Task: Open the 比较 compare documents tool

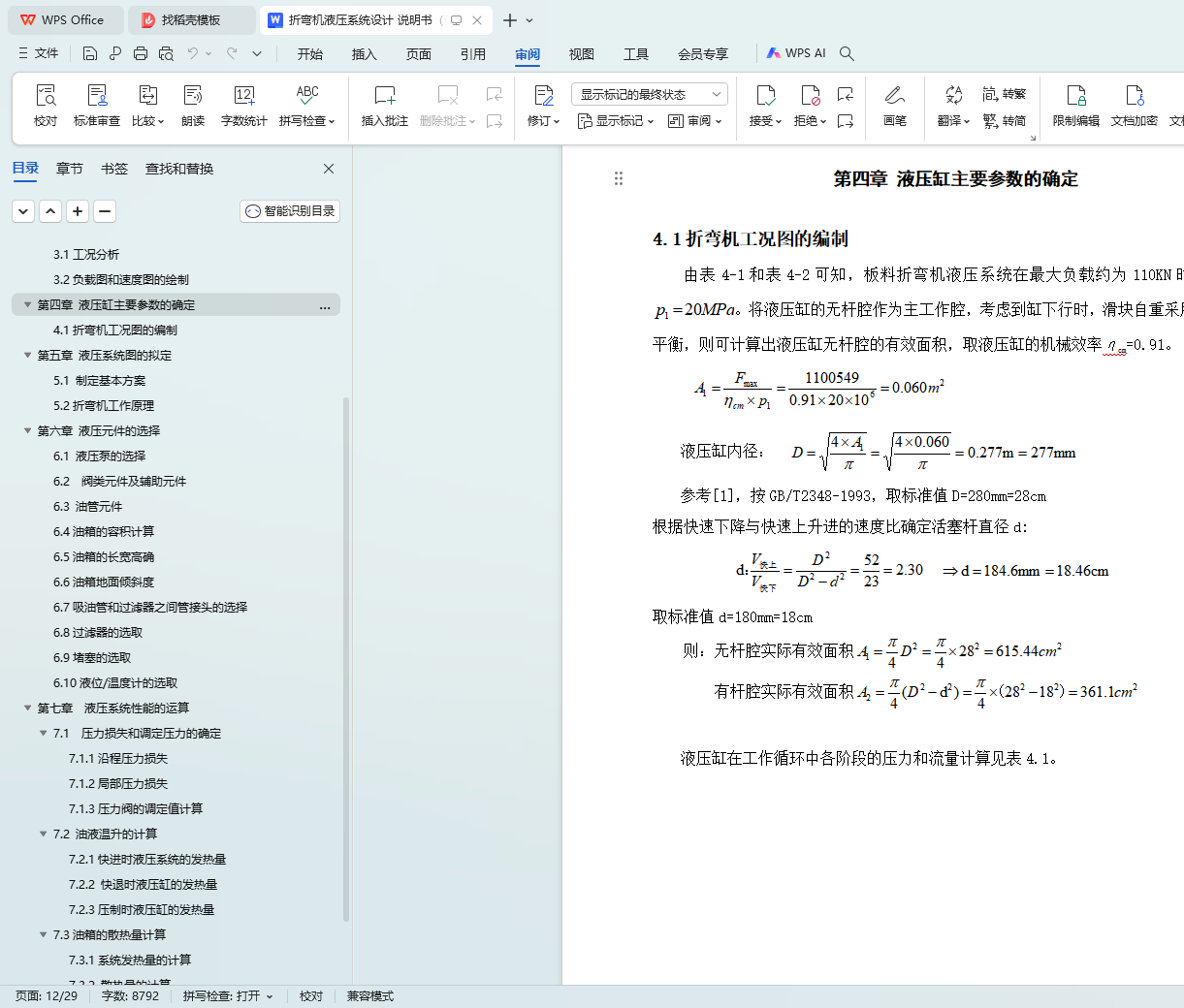Action: tap(147, 106)
